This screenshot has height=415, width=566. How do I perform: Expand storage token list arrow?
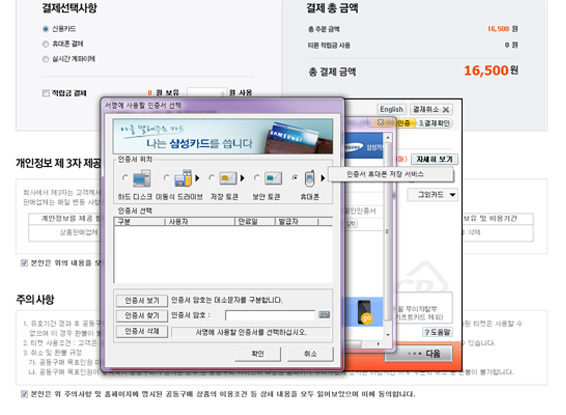click(x=242, y=178)
